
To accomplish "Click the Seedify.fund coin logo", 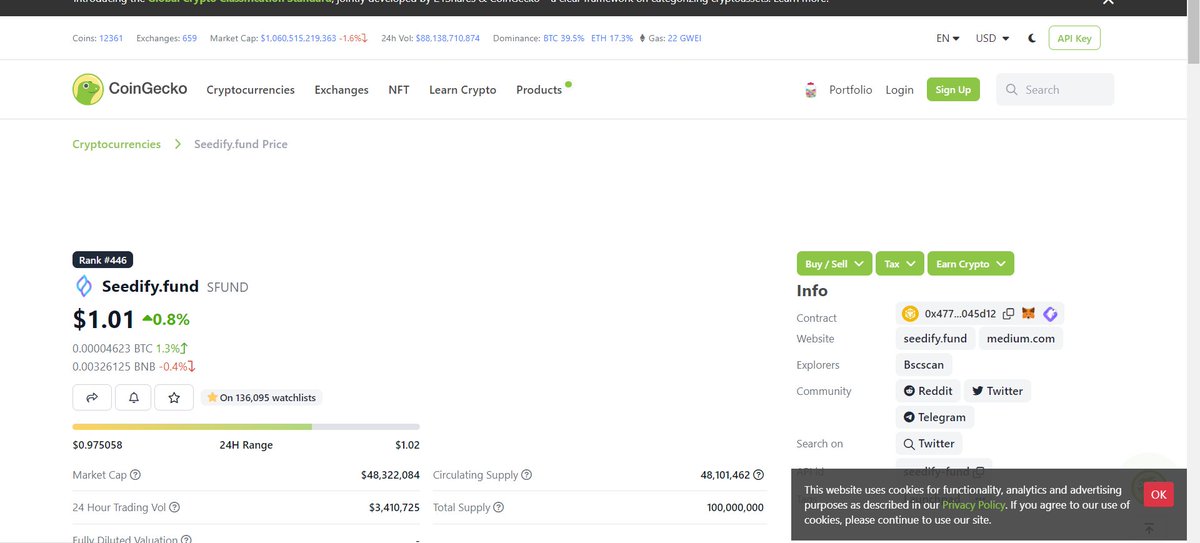I will tap(84, 287).
